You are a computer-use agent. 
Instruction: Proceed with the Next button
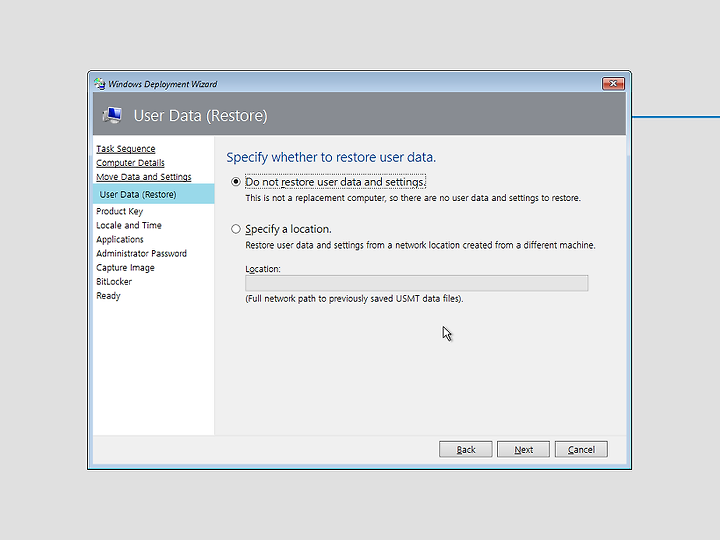coord(523,449)
